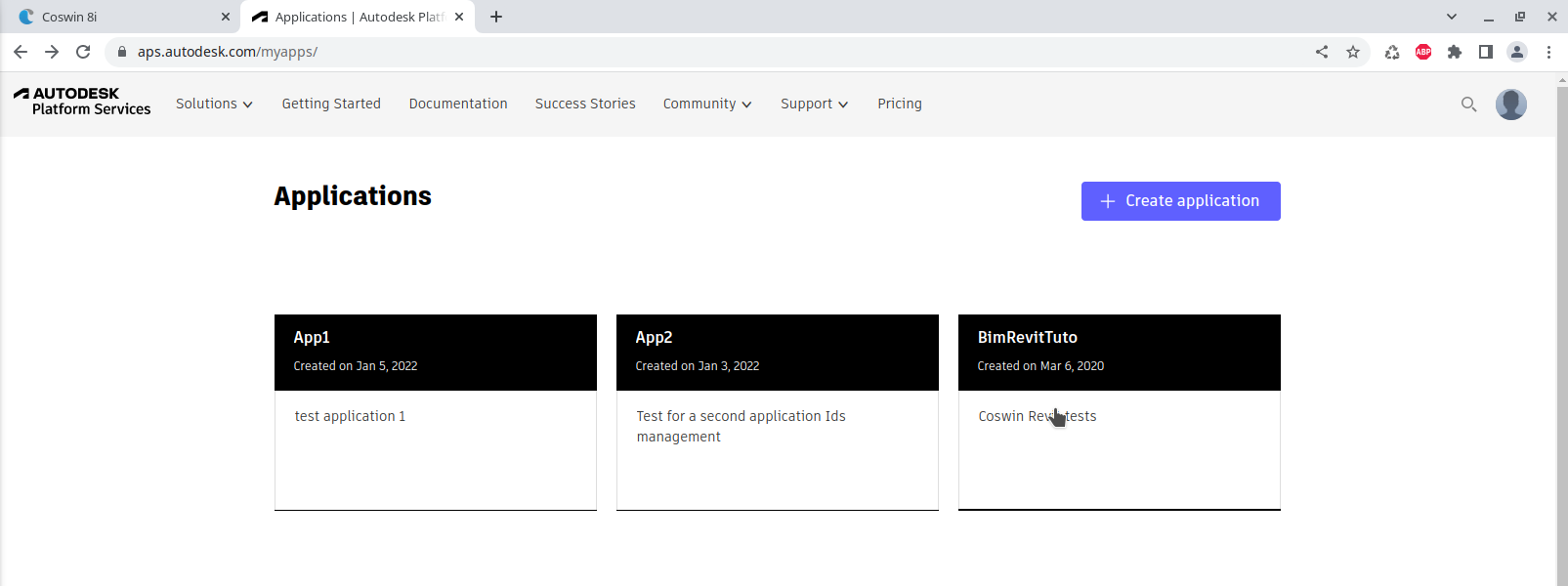This screenshot has width=1568, height=586.
Task: Open the BimRevitTuto application card
Action: point(1120,412)
